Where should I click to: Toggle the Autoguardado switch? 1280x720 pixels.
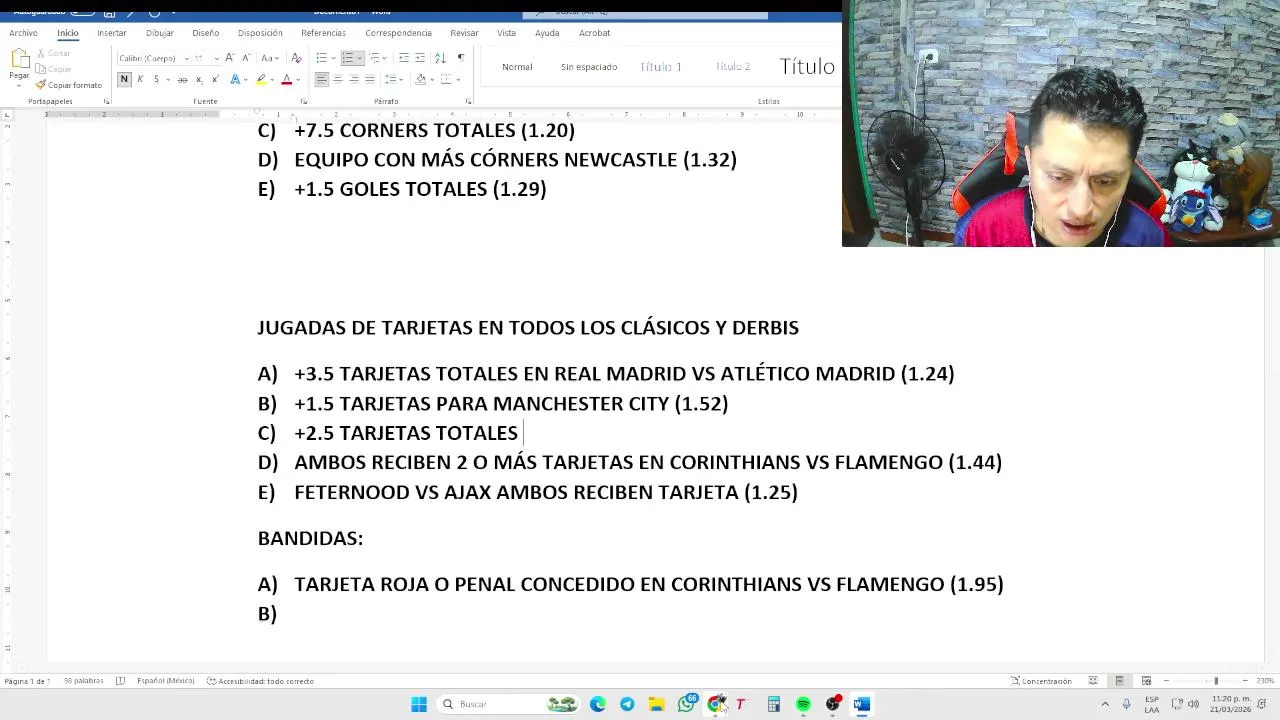click(x=84, y=11)
